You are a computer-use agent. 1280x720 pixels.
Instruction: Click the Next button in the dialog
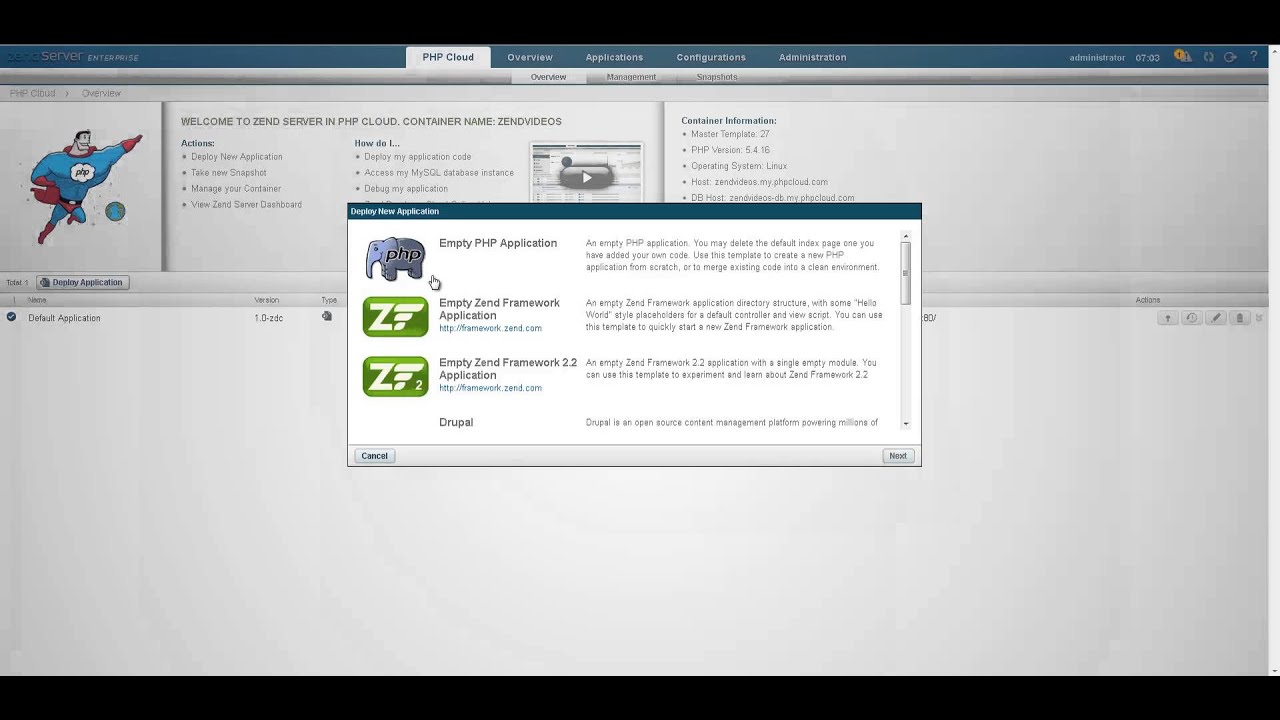point(898,456)
